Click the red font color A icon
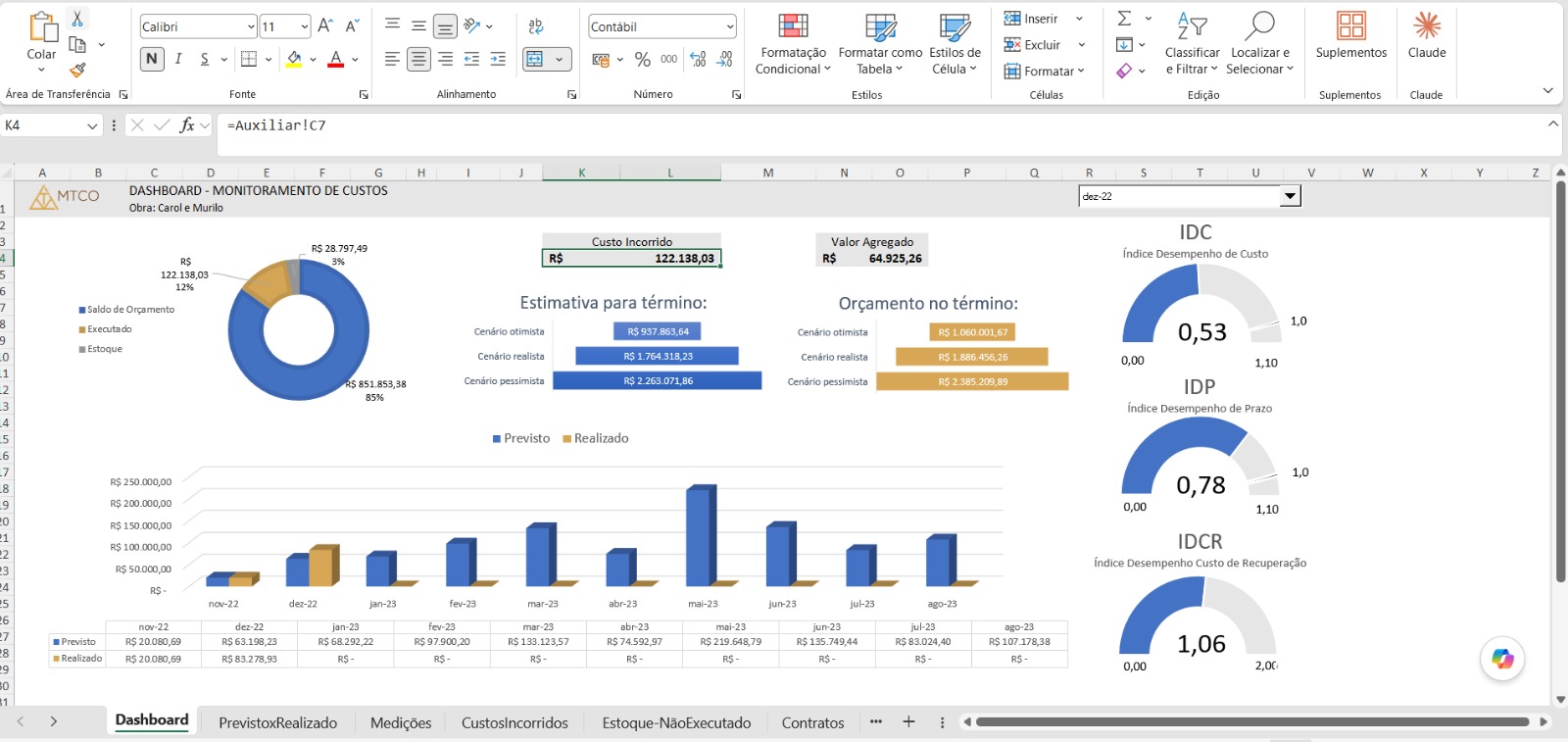Screen dimensions: 1568x742 [336, 60]
